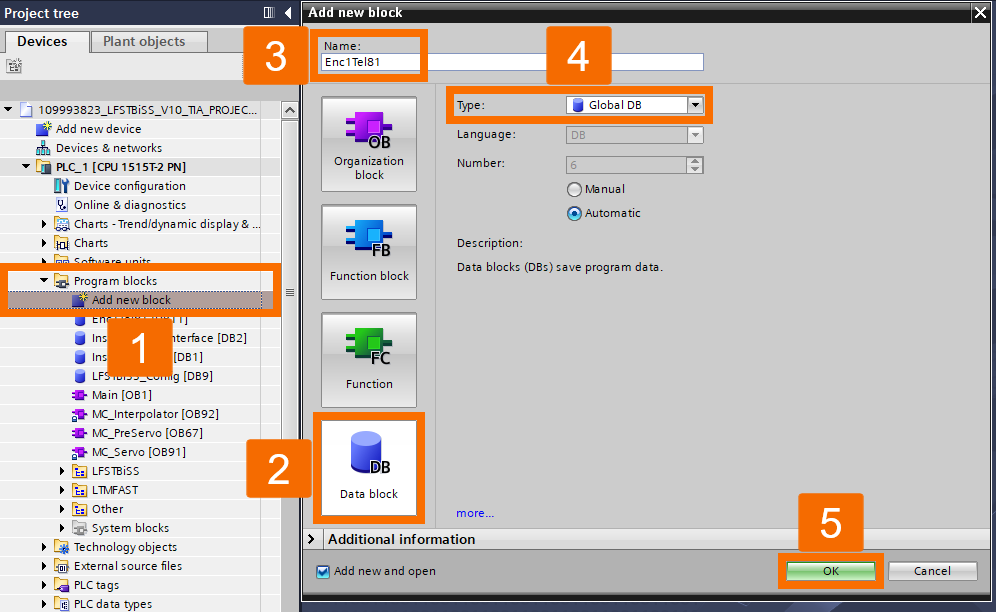The width and height of the screenshot is (996, 612).
Task: Click the MC_Interpolator [OB92] block icon
Action: point(79,414)
